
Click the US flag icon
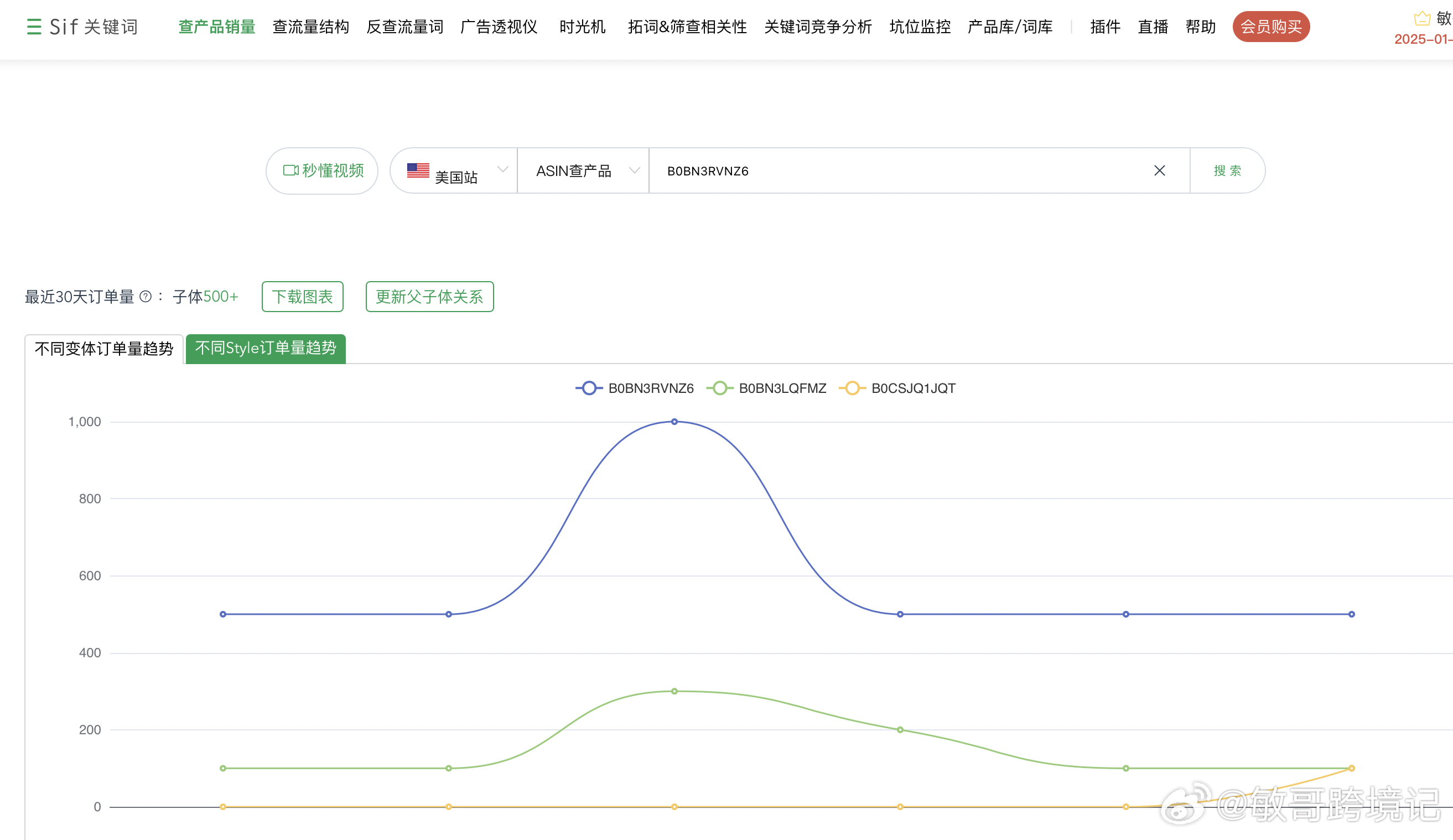point(418,170)
